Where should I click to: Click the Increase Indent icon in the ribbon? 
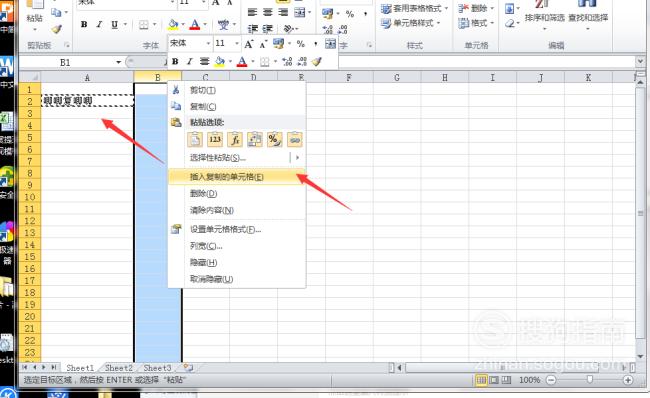tap(268, 29)
